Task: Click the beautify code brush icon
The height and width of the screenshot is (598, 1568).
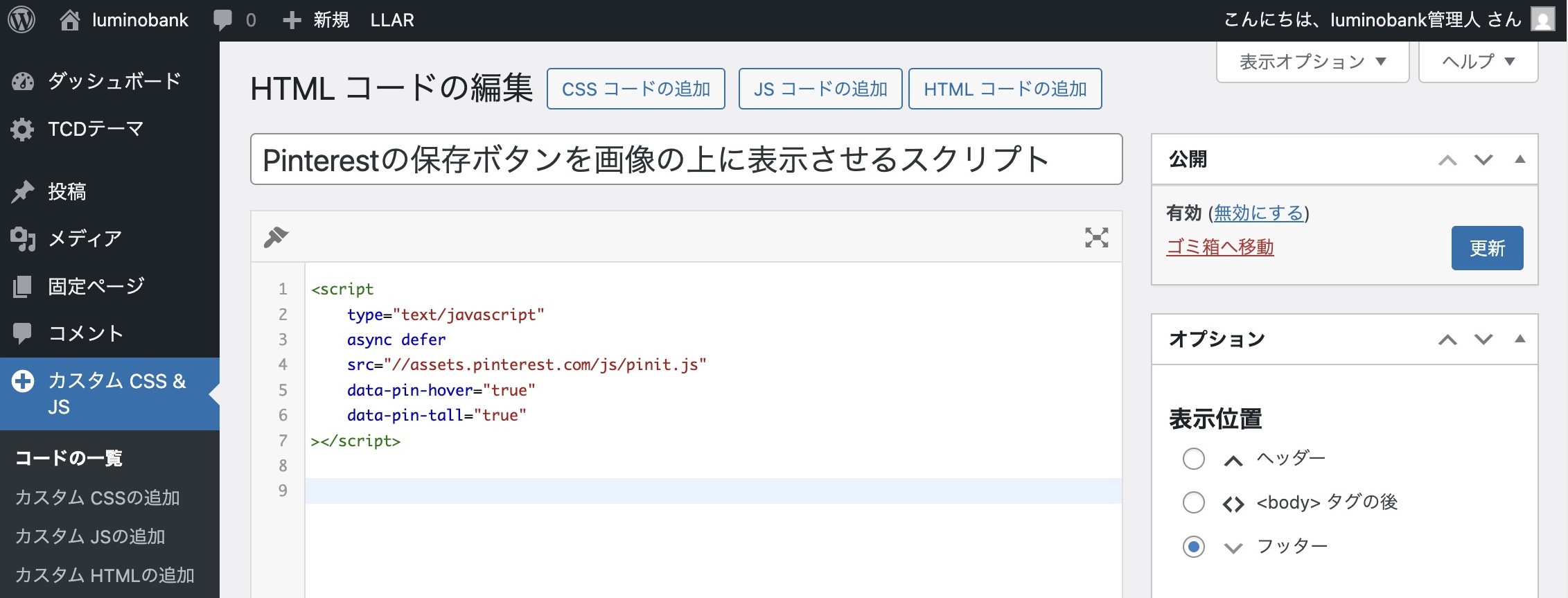Action: click(x=276, y=237)
